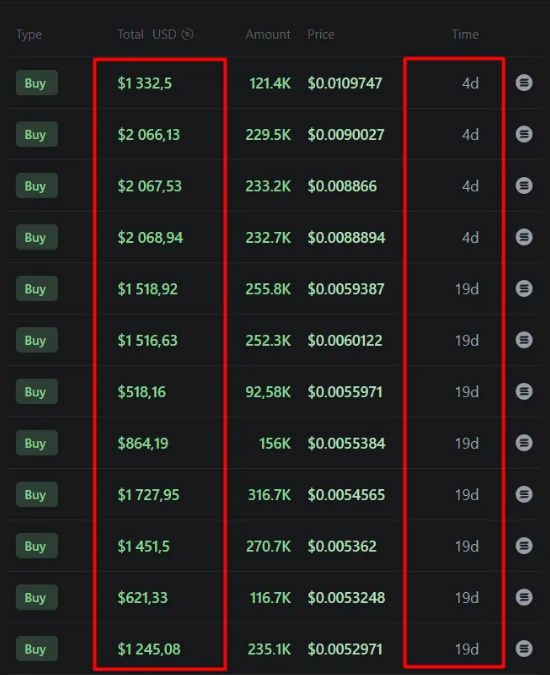Click the Price column header
This screenshot has height=675, width=550.
click(321, 34)
